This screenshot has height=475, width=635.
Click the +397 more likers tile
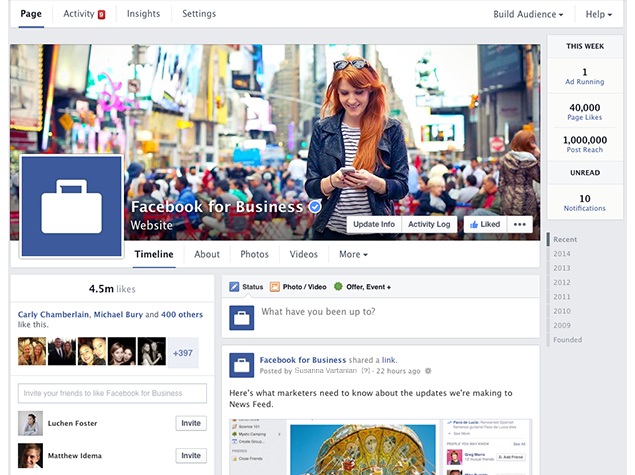click(x=183, y=353)
